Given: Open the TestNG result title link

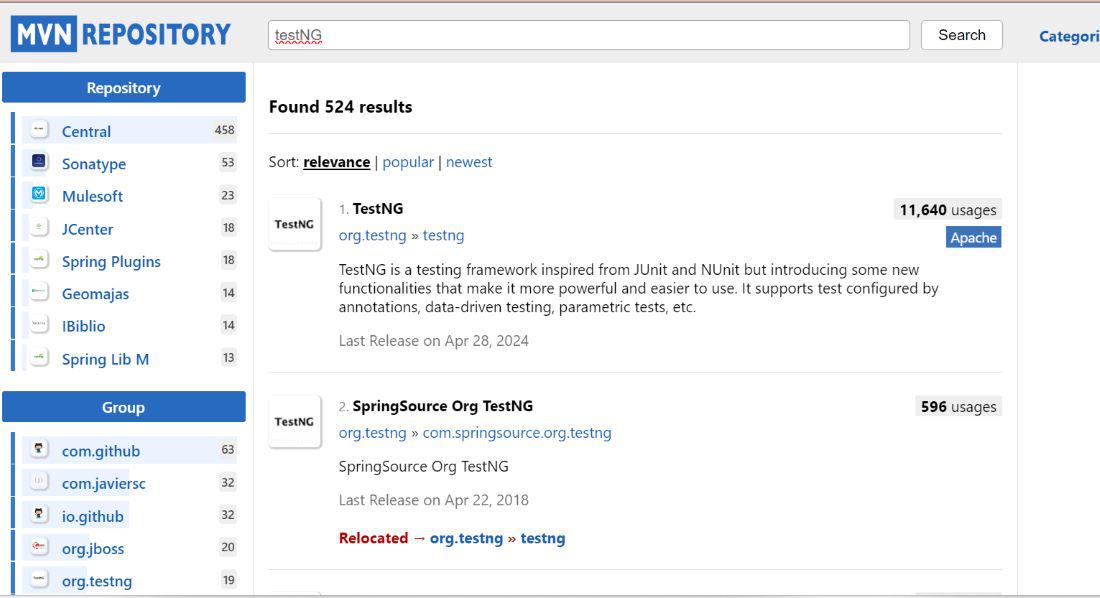Looking at the screenshot, I should pos(378,209).
